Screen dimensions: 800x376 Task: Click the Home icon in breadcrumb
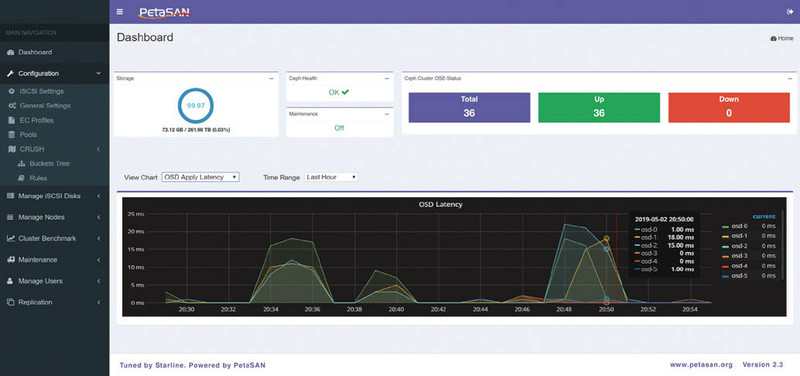click(773, 38)
